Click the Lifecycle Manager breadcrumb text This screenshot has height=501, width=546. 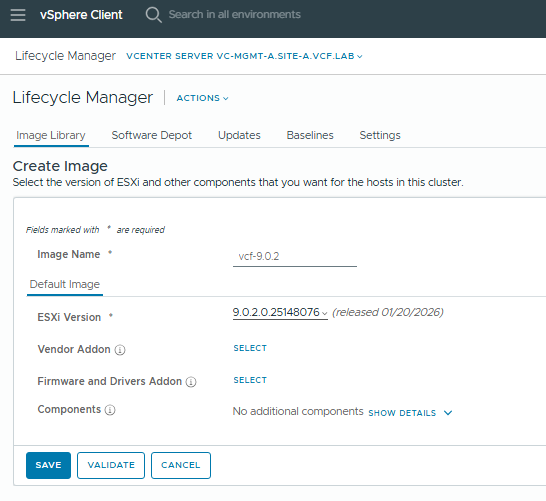(x=65, y=56)
